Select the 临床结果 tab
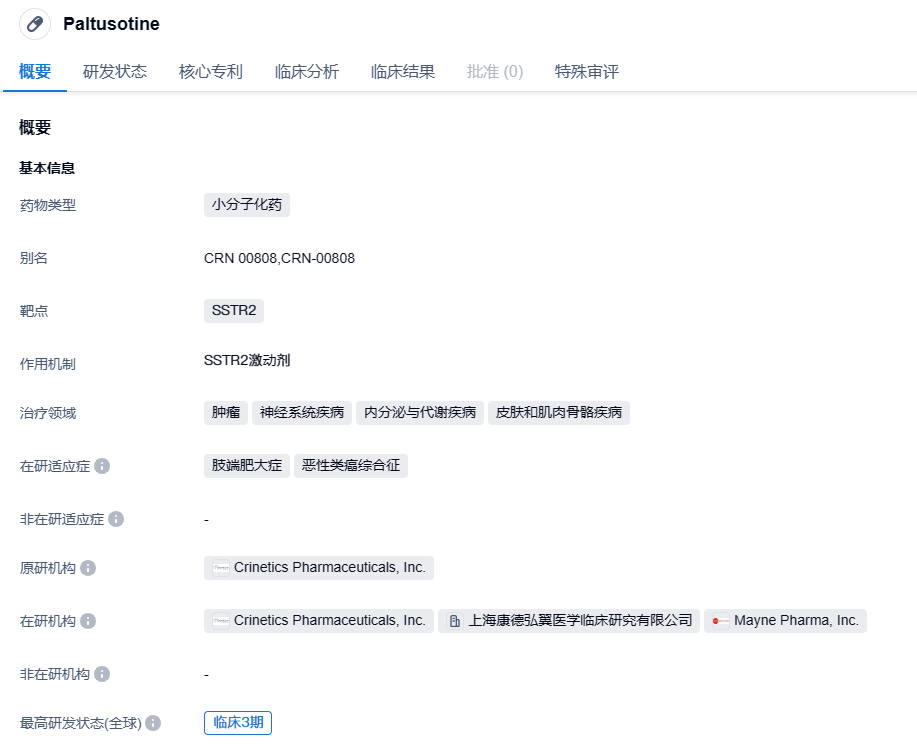 403,72
